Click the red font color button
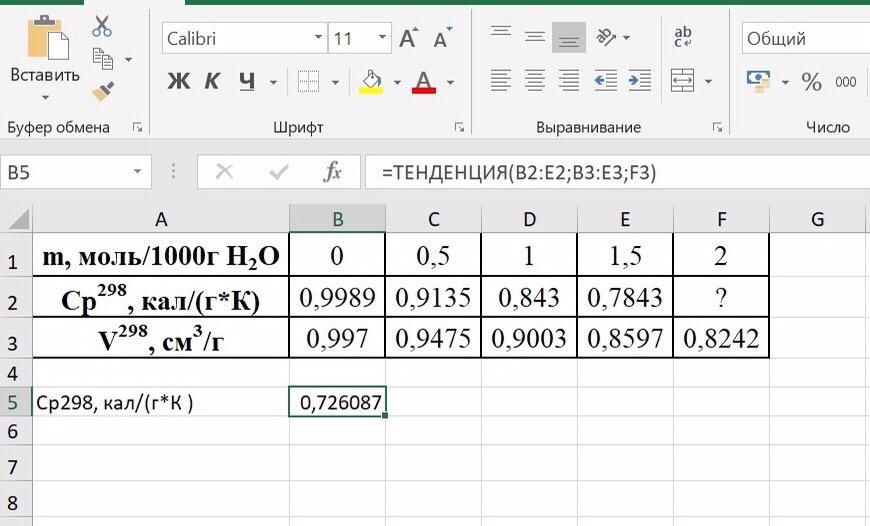 (x=424, y=82)
